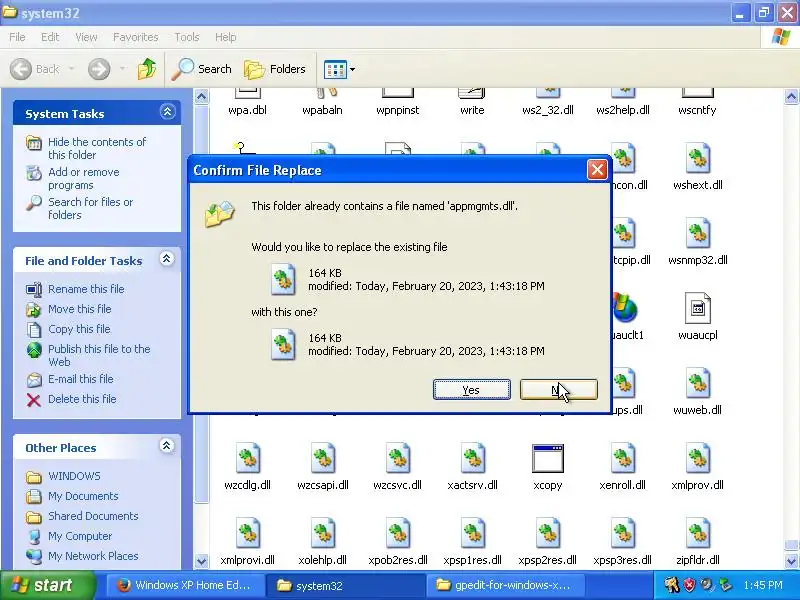Open the Tools menu

pyautogui.click(x=187, y=37)
